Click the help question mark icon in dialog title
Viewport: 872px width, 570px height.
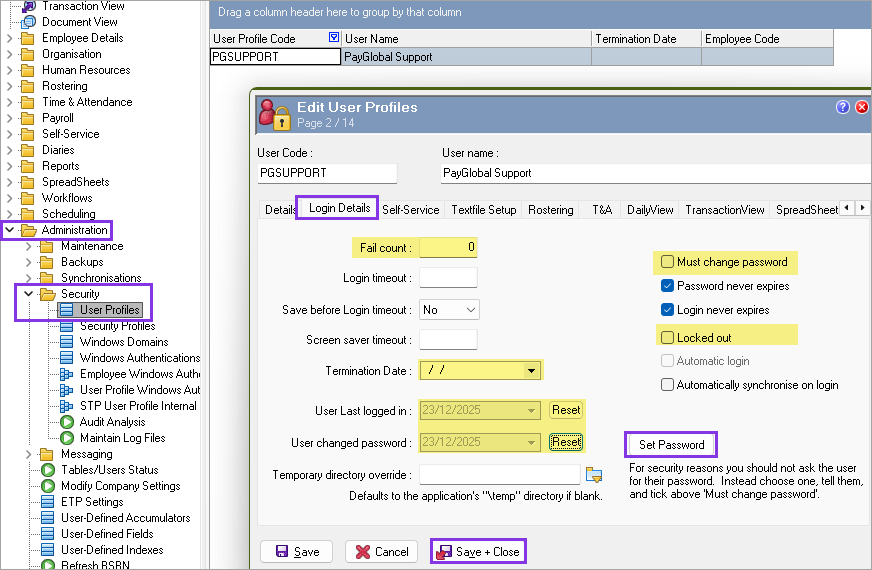tap(842, 107)
